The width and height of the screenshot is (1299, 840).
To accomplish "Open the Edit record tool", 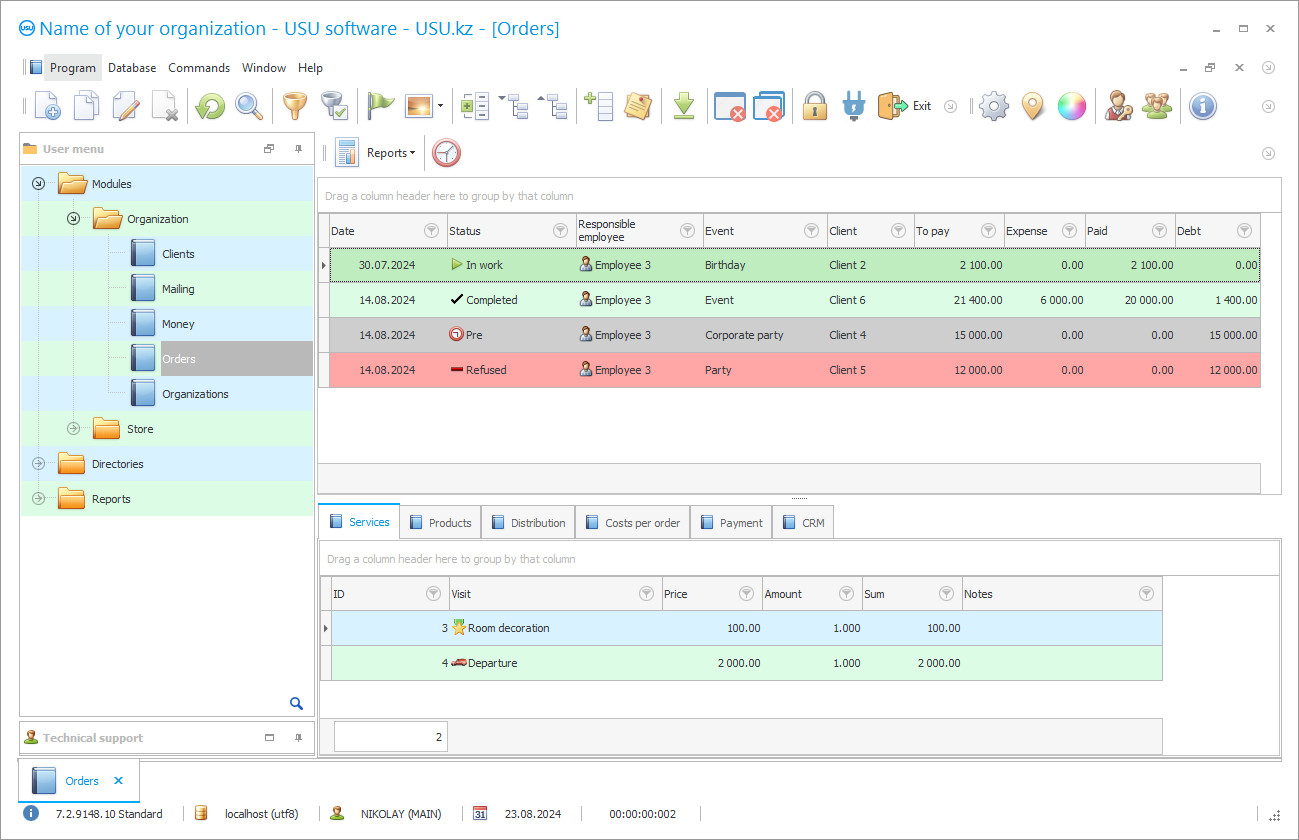I will [x=124, y=105].
